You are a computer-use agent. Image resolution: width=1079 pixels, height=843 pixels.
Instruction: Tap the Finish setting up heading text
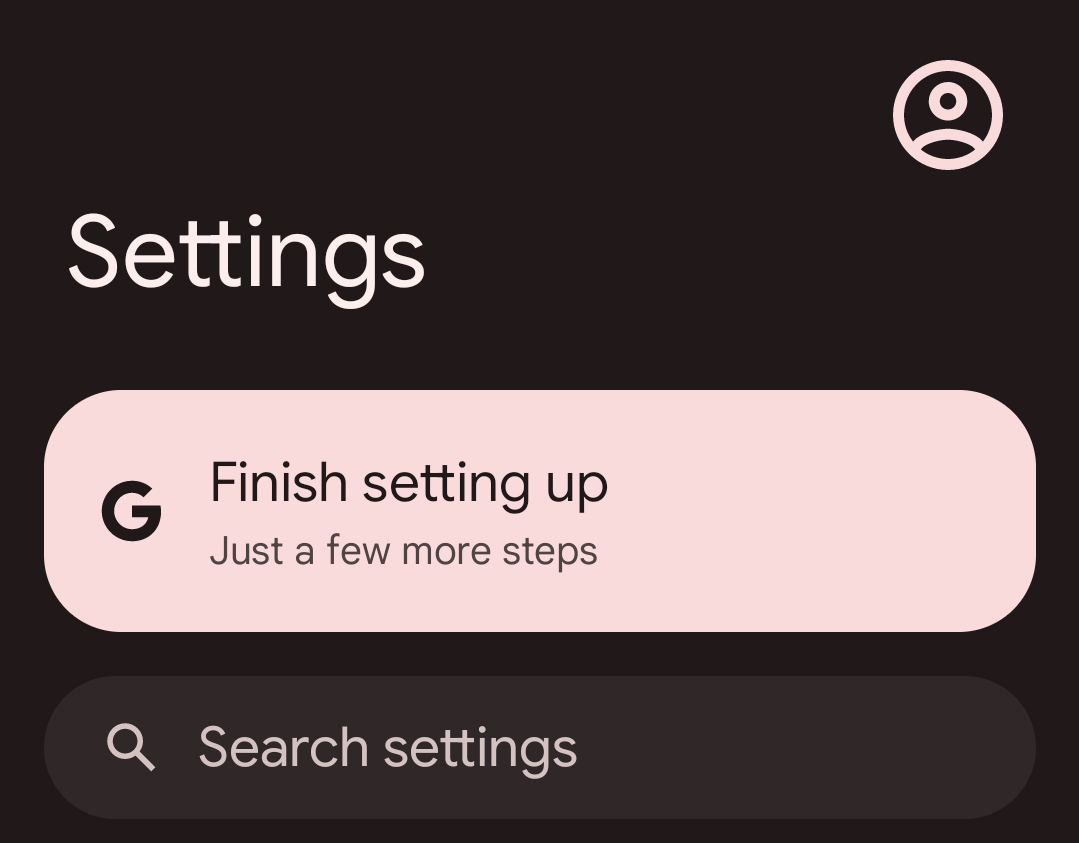pyautogui.click(x=408, y=483)
